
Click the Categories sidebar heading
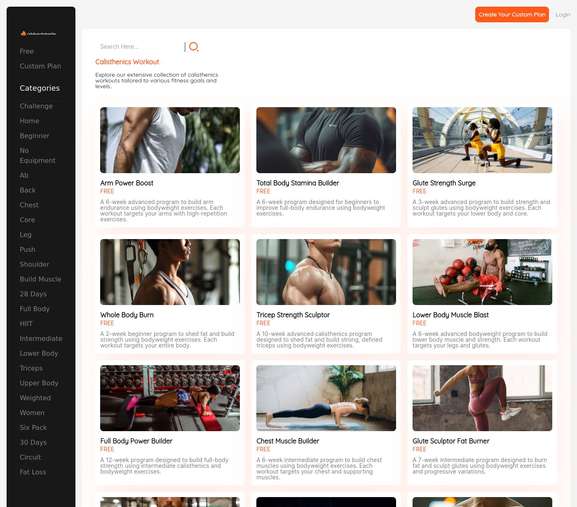click(x=40, y=88)
